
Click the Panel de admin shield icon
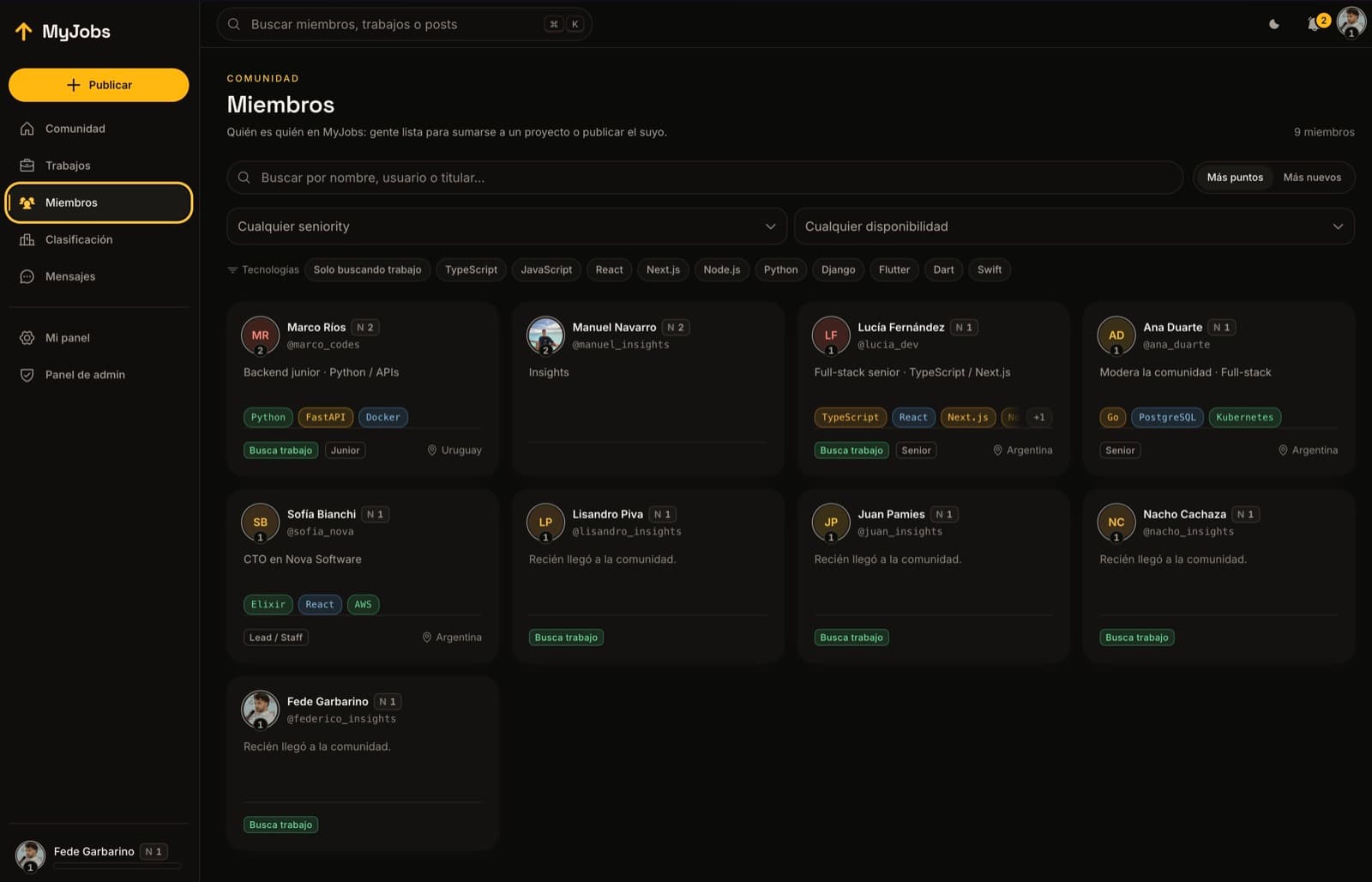tap(27, 375)
